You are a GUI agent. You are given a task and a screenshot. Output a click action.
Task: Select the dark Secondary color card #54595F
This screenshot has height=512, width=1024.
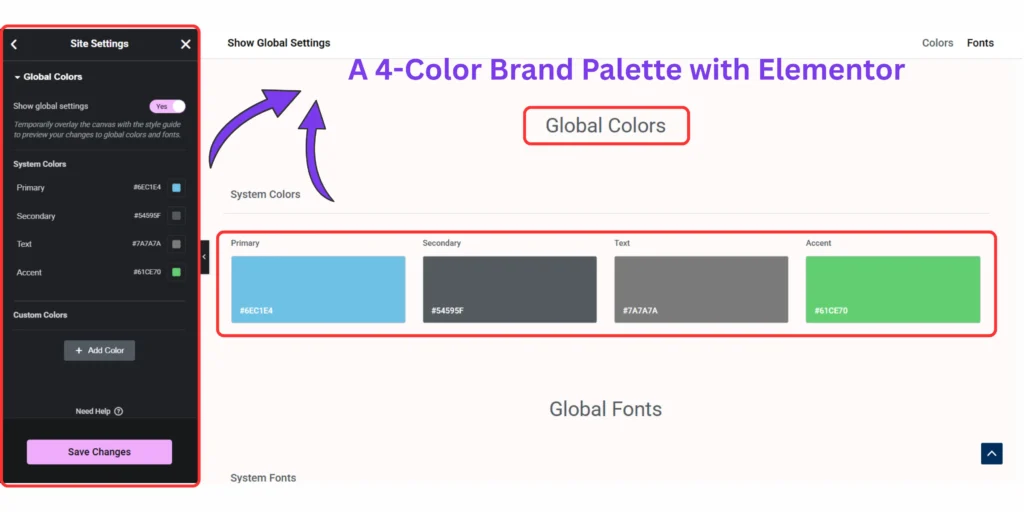[x=509, y=289]
